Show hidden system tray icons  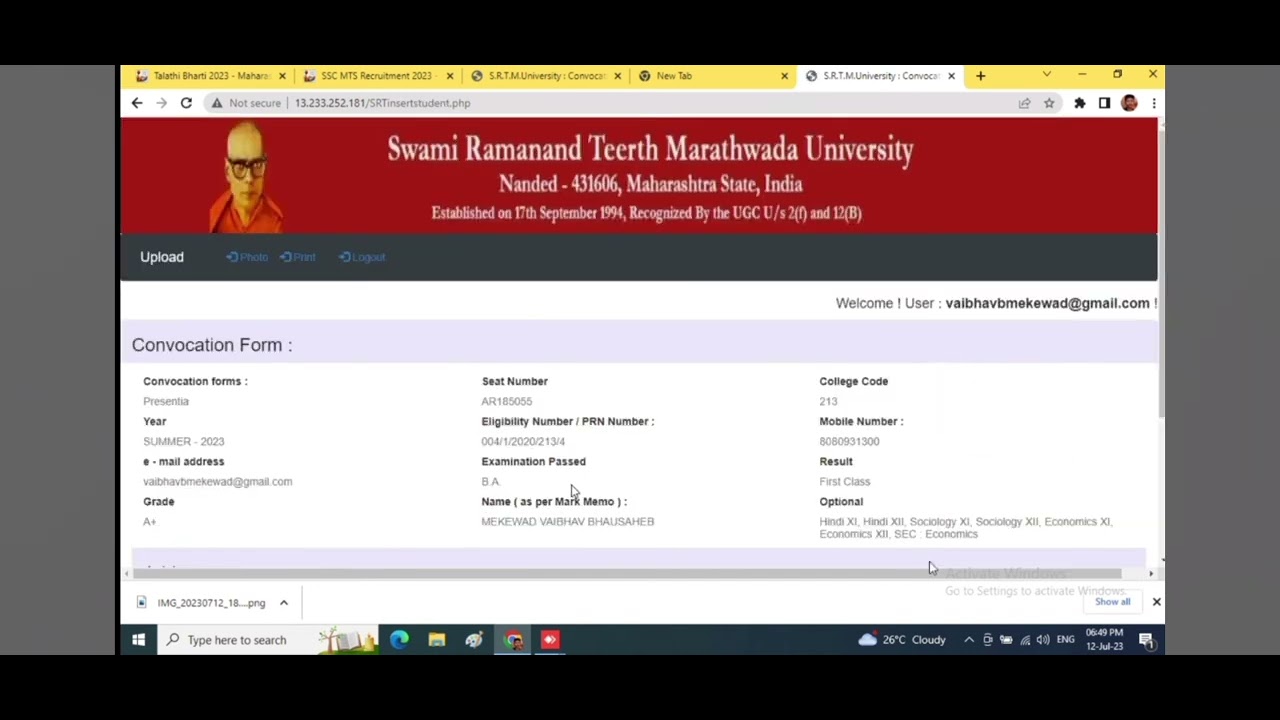(968, 640)
